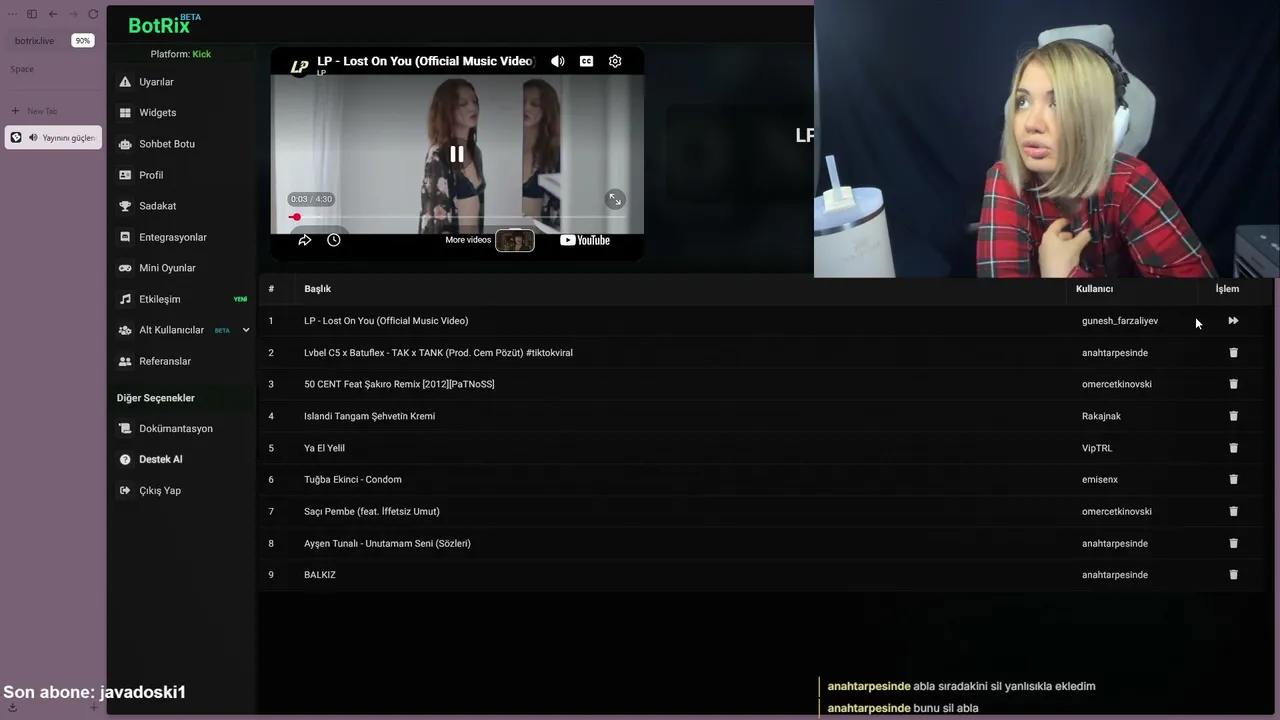Open browser downloads icon at bottom left
This screenshot has width=1280, height=720.
click(12, 707)
